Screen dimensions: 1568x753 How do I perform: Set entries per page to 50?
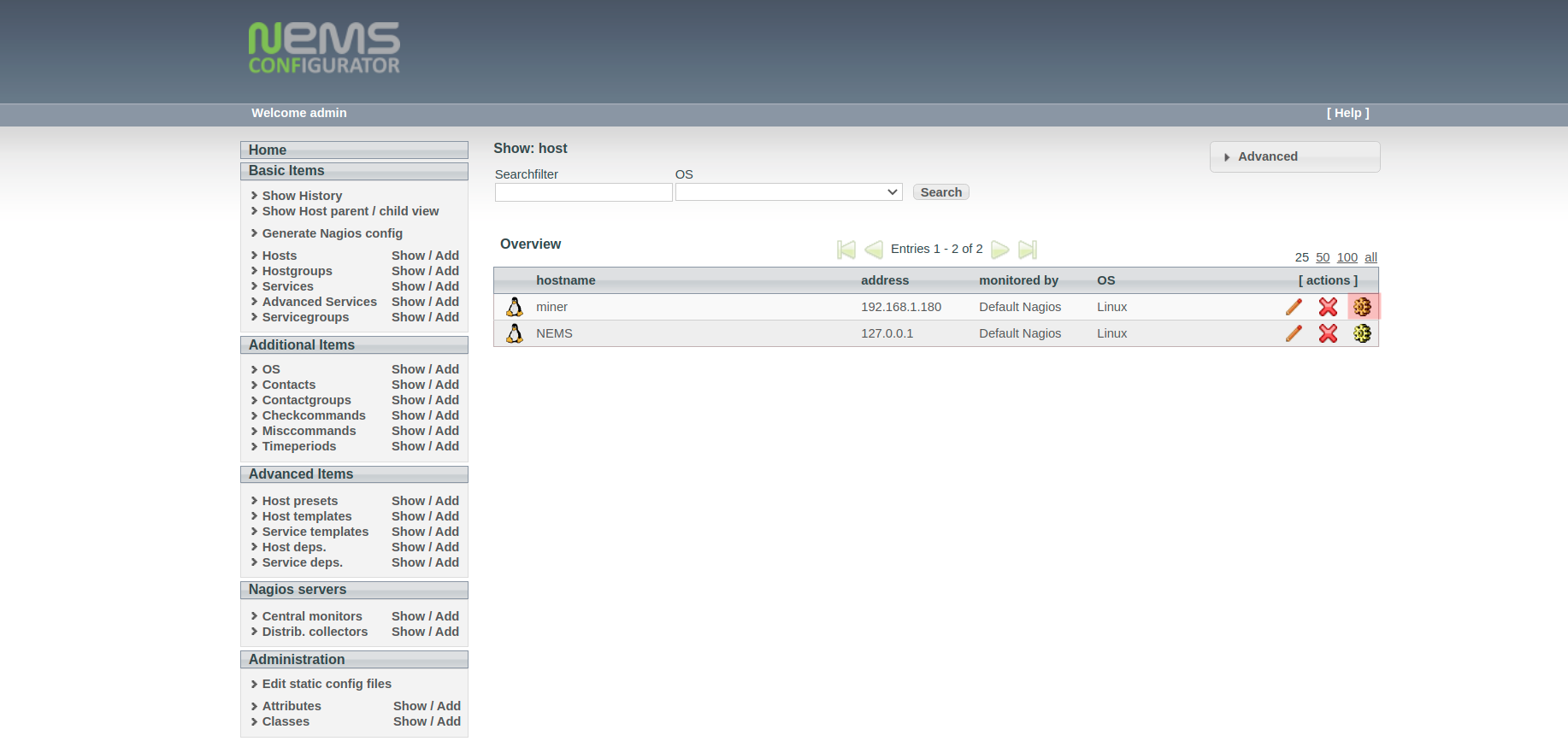click(1323, 257)
